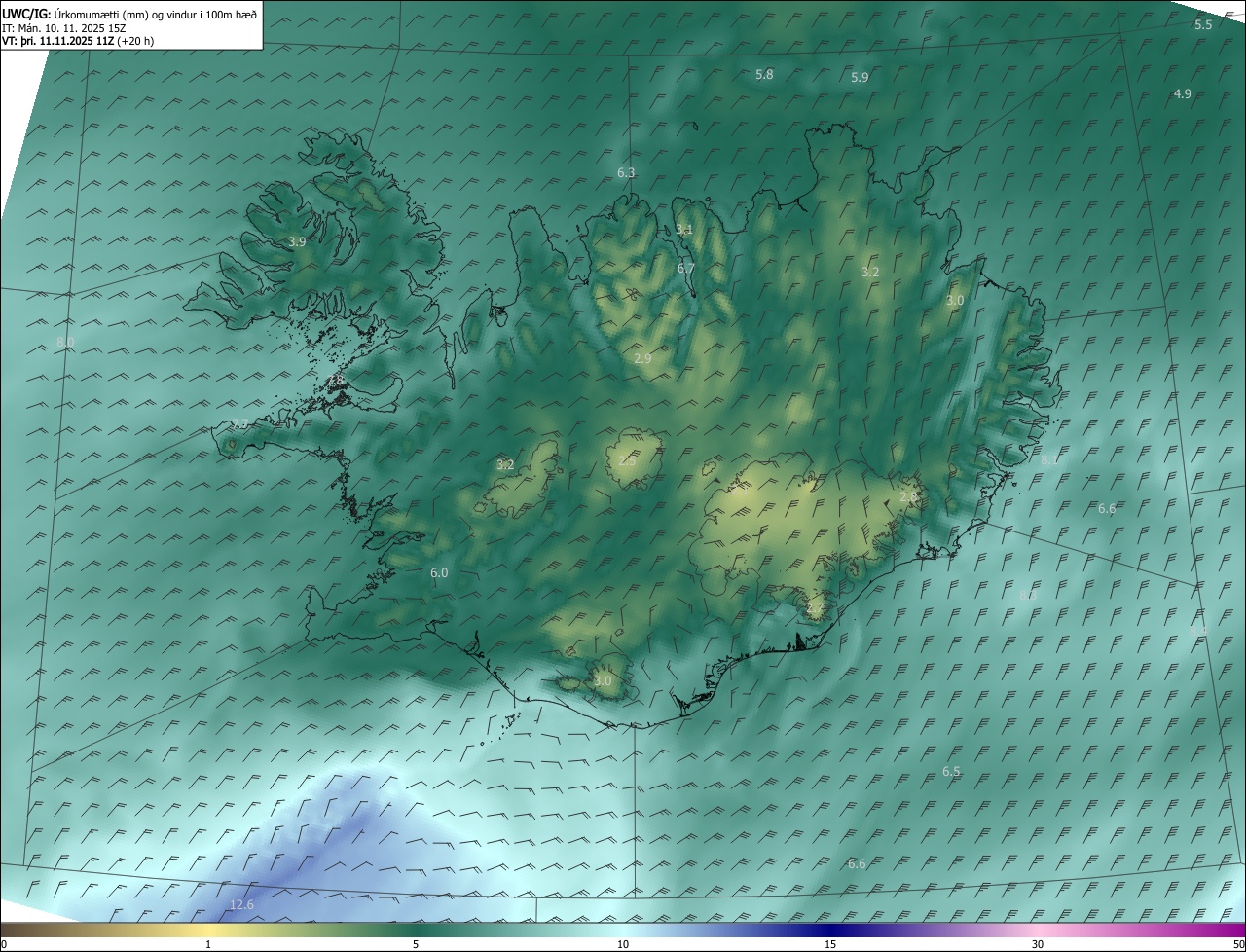Click the color scale label 30
This screenshot has height=952, width=1246.
(1038, 944)
